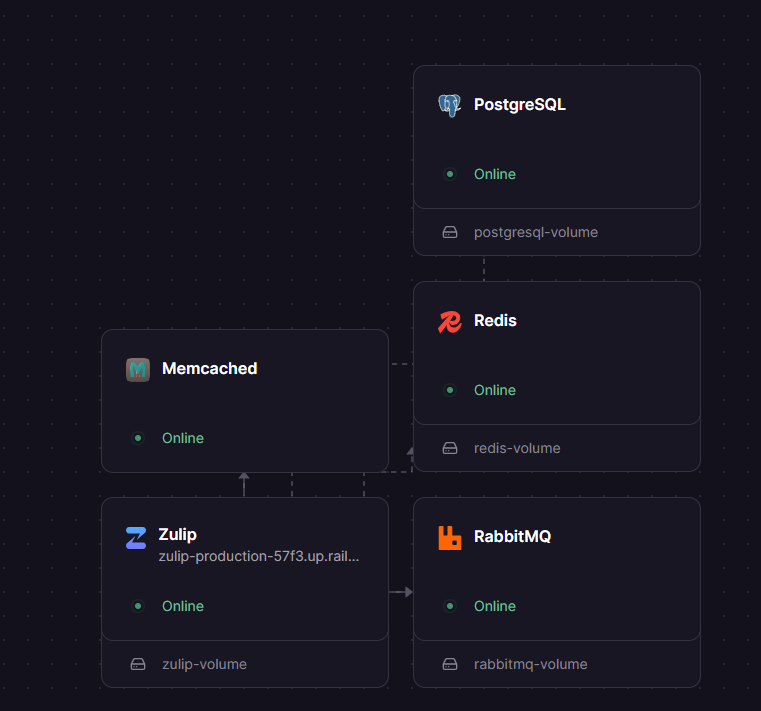This screenshot has height=711, width=761.
Task: Open the redis-volume label
Action: [517, 448]
